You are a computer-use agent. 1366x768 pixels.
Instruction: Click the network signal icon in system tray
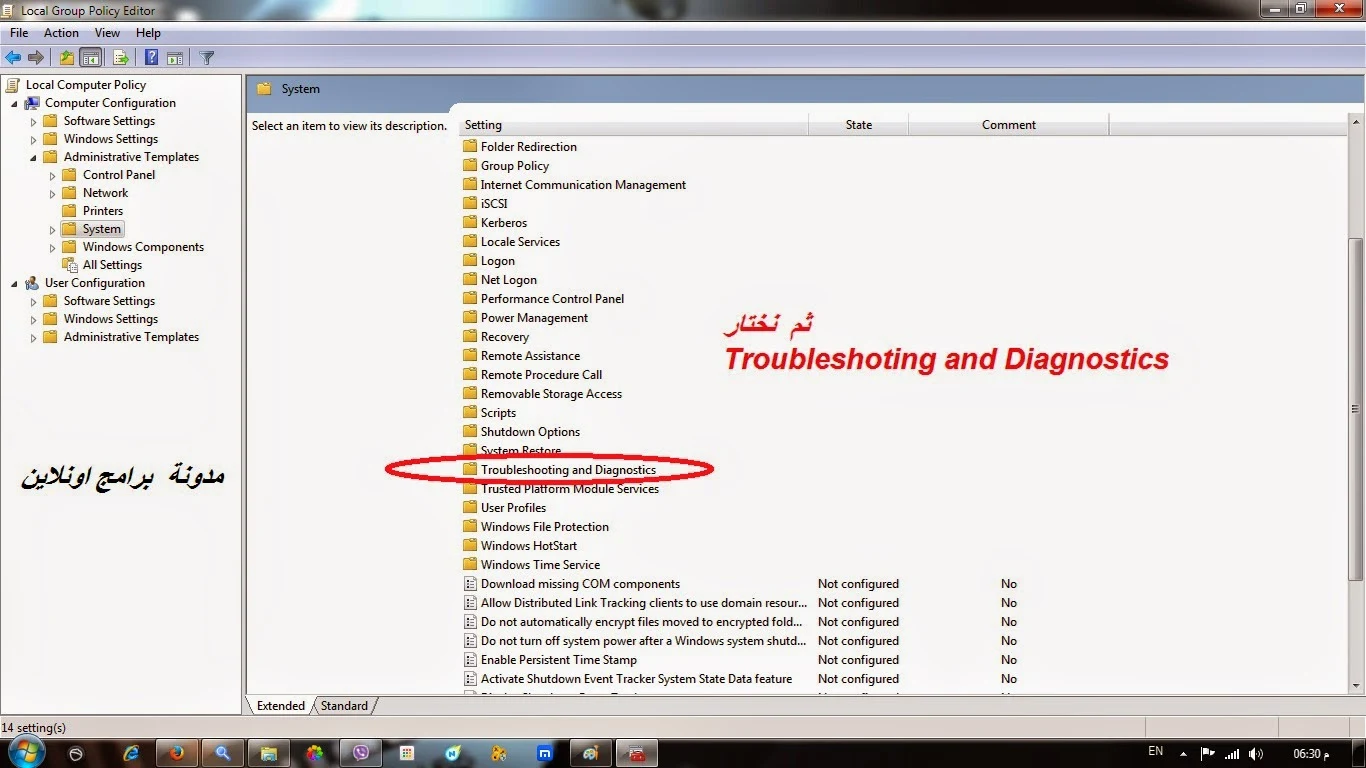[1232, 754]
